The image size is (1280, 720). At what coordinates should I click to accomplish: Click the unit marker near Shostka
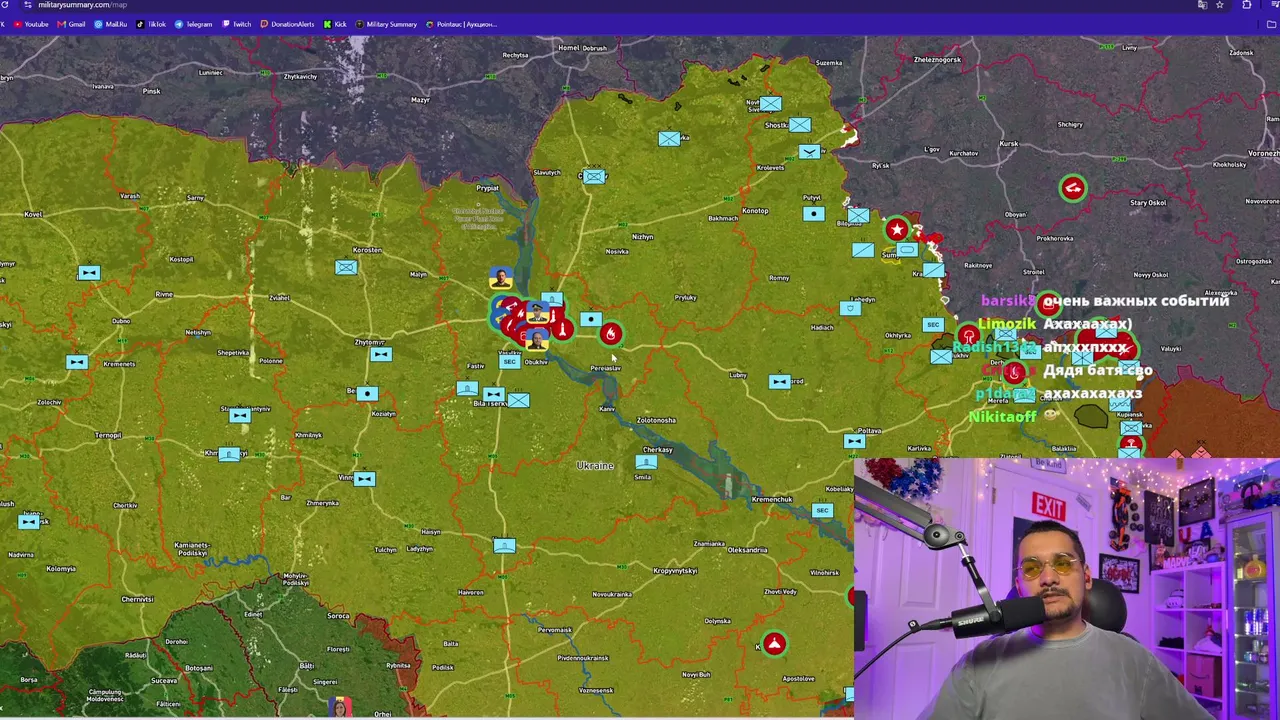coord(799,124)
